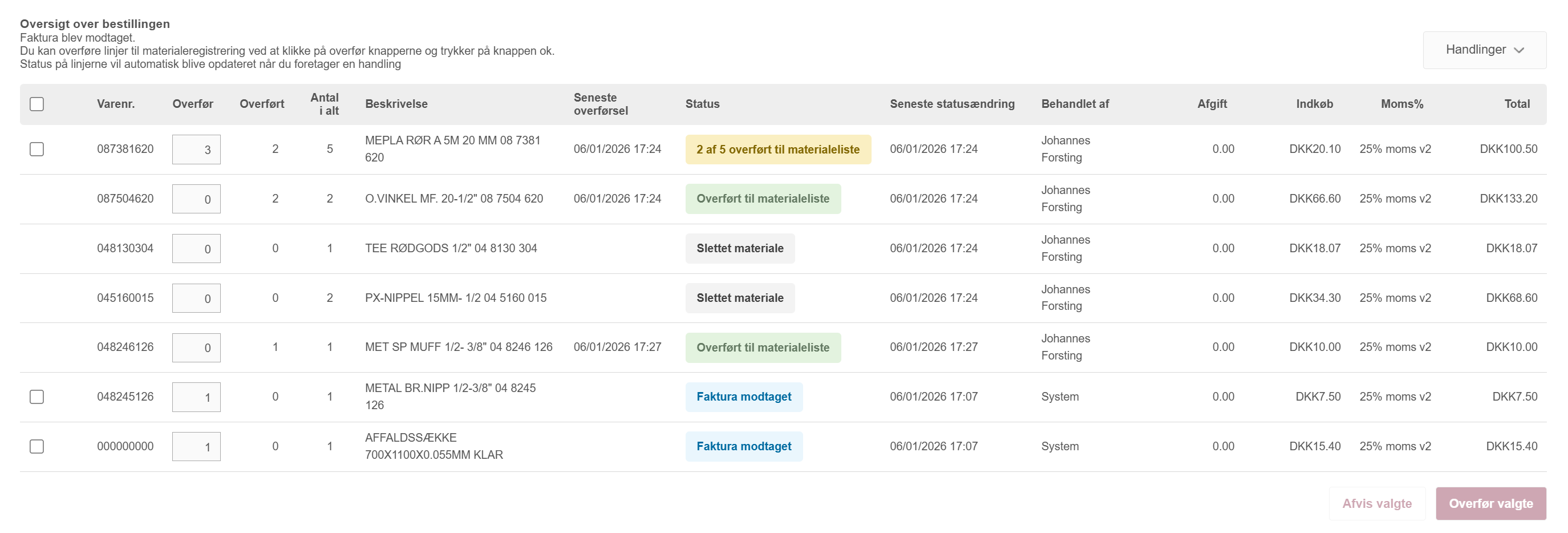Click 'Slettet materiale' badge for TEE RØDGODS
Image resolution: width=1568 pixels, height=533 pixels.
pos(740,249)
